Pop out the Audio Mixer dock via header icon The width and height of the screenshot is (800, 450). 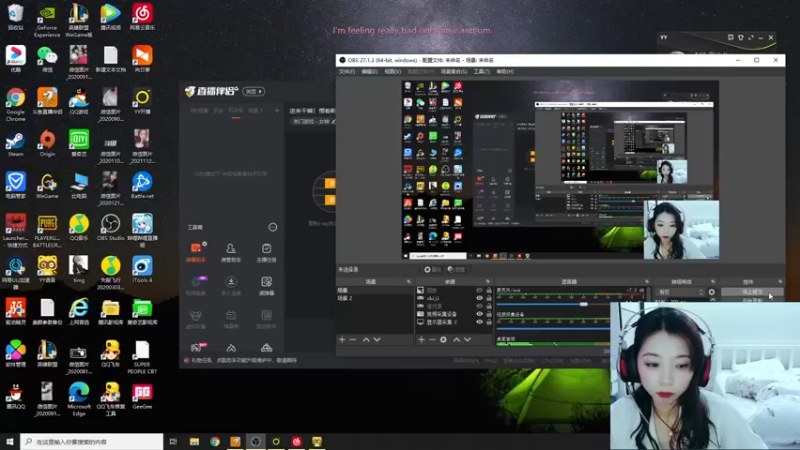[647, 282]
